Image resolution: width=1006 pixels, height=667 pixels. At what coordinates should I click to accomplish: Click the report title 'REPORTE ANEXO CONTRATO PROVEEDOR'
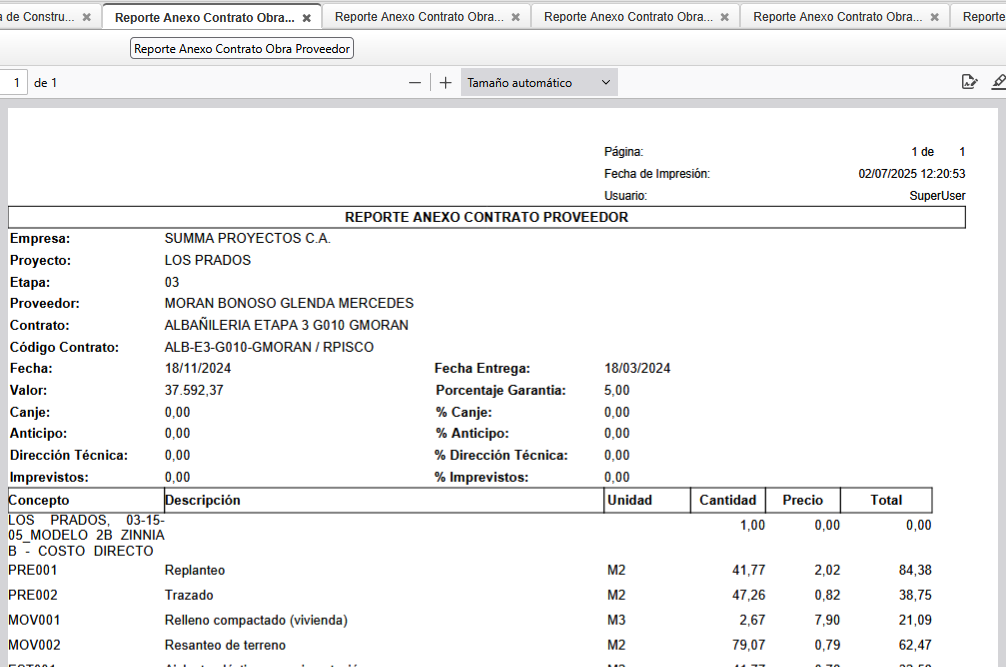point(486,217)
